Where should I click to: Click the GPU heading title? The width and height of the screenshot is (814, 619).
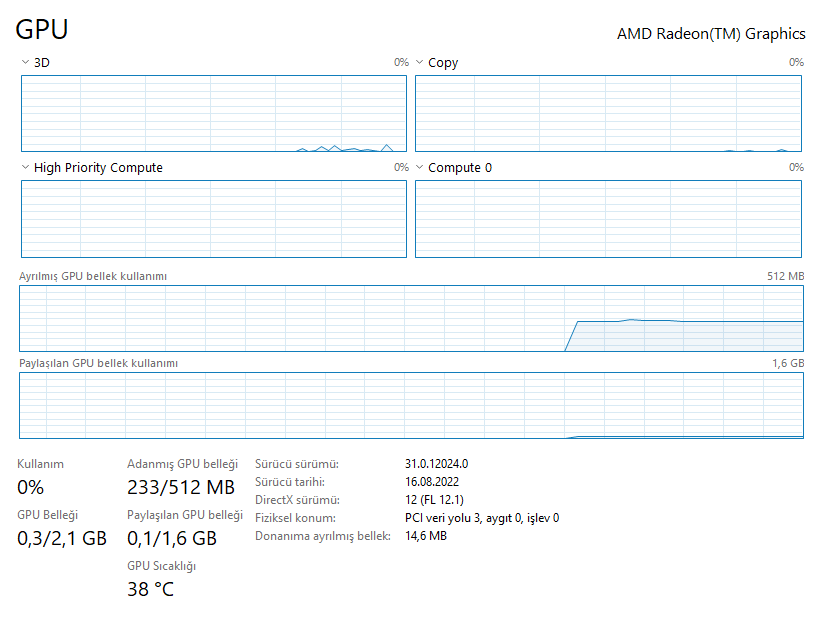tap(42, 29)
